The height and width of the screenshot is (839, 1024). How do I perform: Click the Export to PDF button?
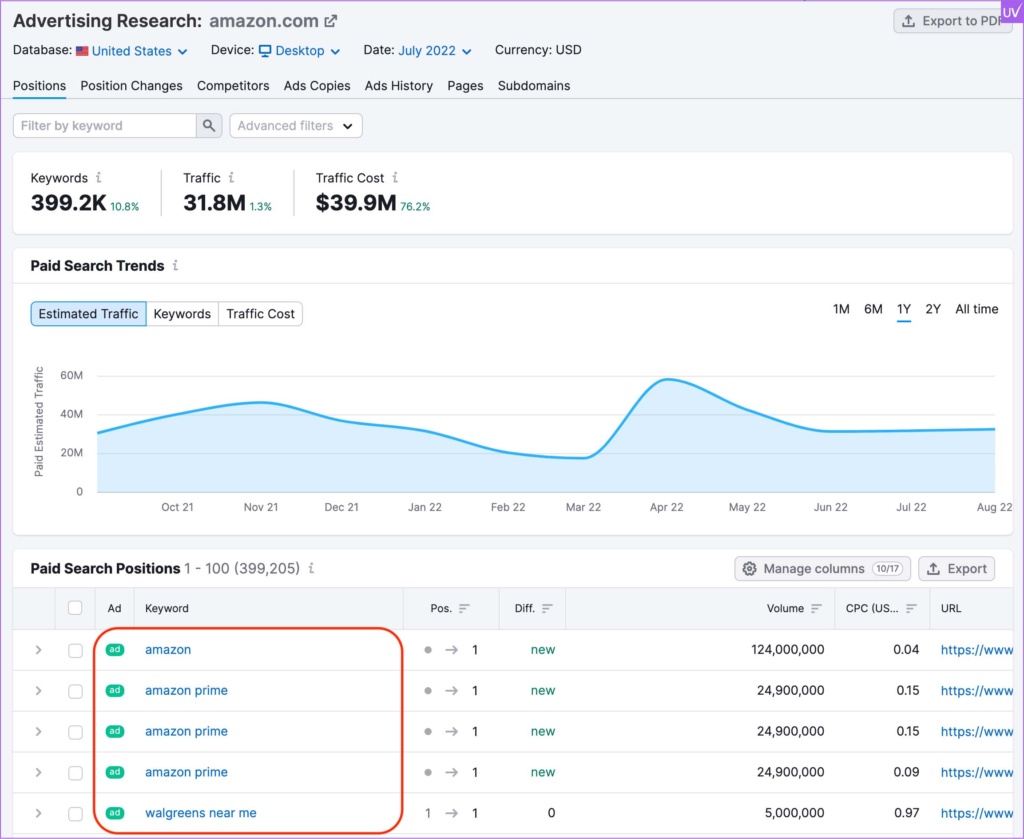coord(951,21)
